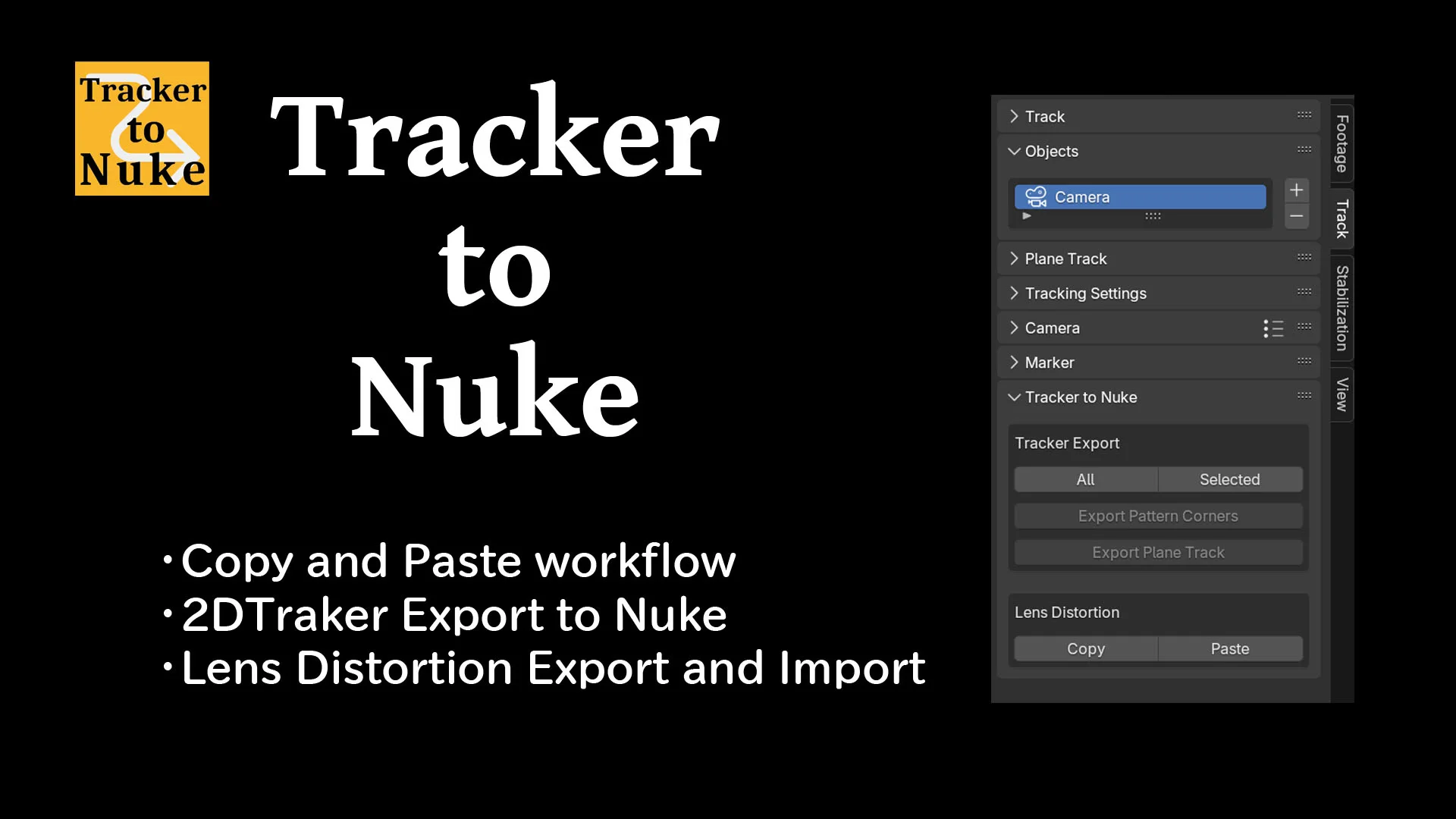Collapse the Objects panel

pyautogui.click(x=1014, y=152)
